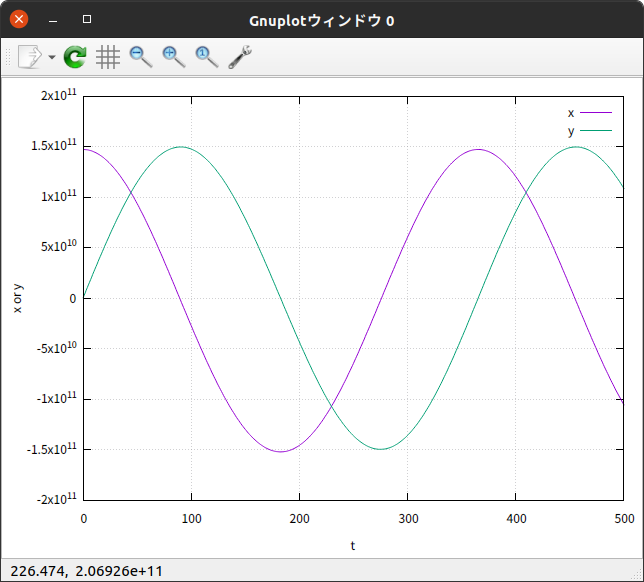Open the export dropdown arrow
644x582 pixels.
(52, 57)
